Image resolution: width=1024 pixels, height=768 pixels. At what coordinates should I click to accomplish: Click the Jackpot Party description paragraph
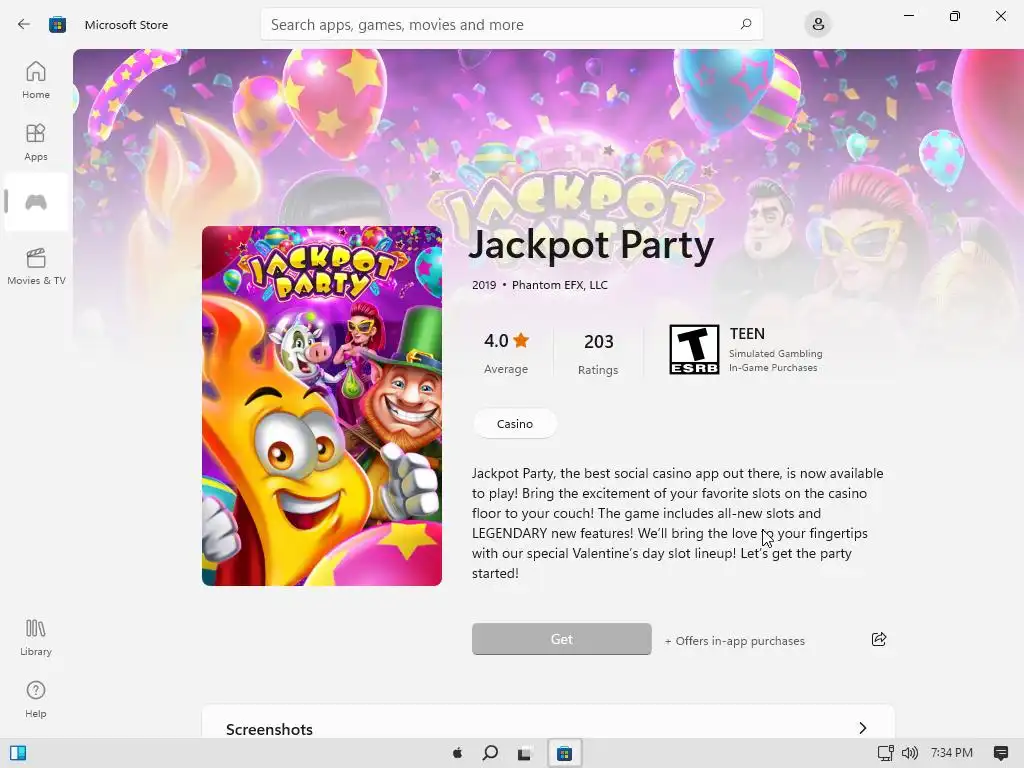coord(678,523)
